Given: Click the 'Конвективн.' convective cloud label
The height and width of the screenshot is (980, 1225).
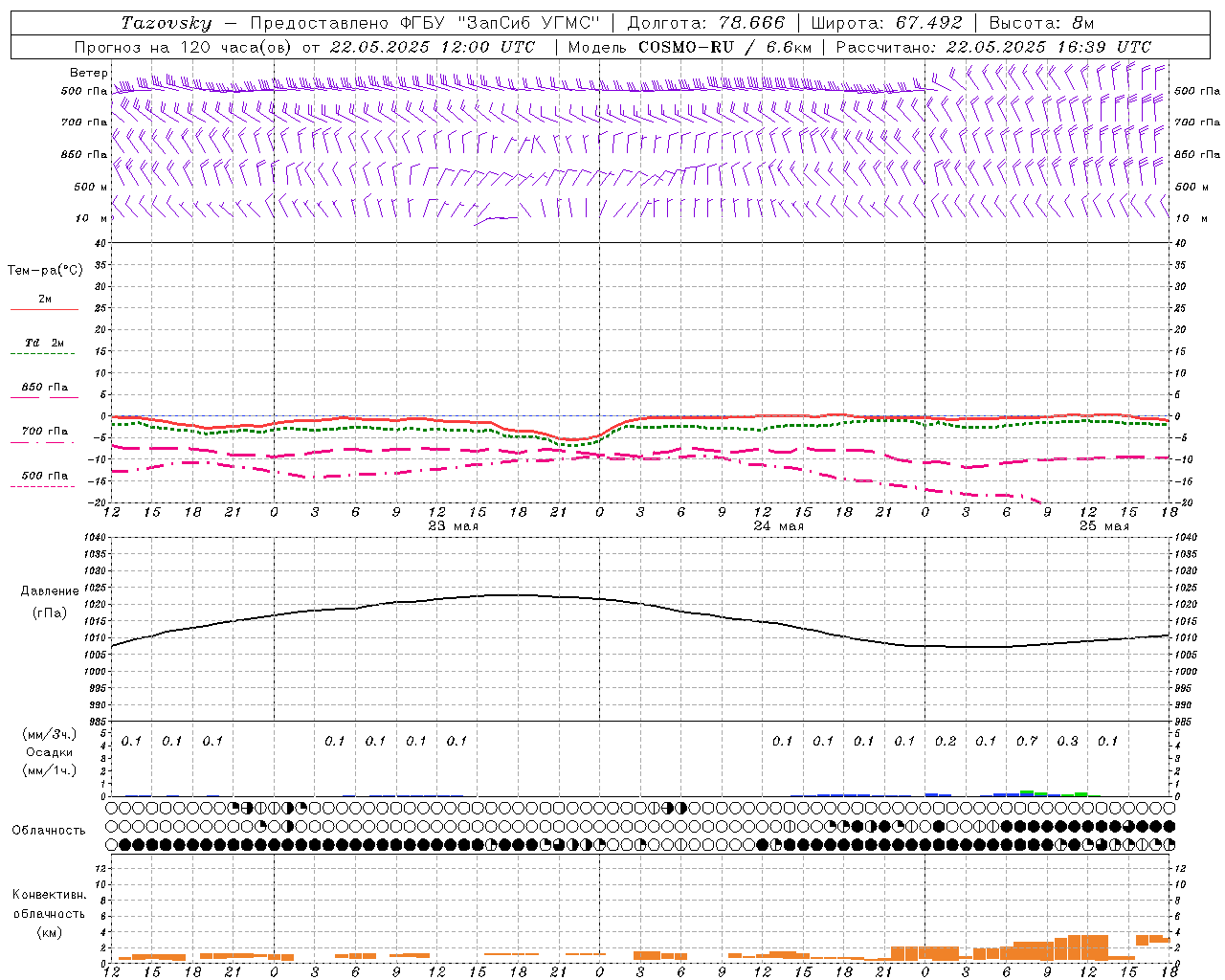Looking at the screenshot, I should click(x=49, y=895).
